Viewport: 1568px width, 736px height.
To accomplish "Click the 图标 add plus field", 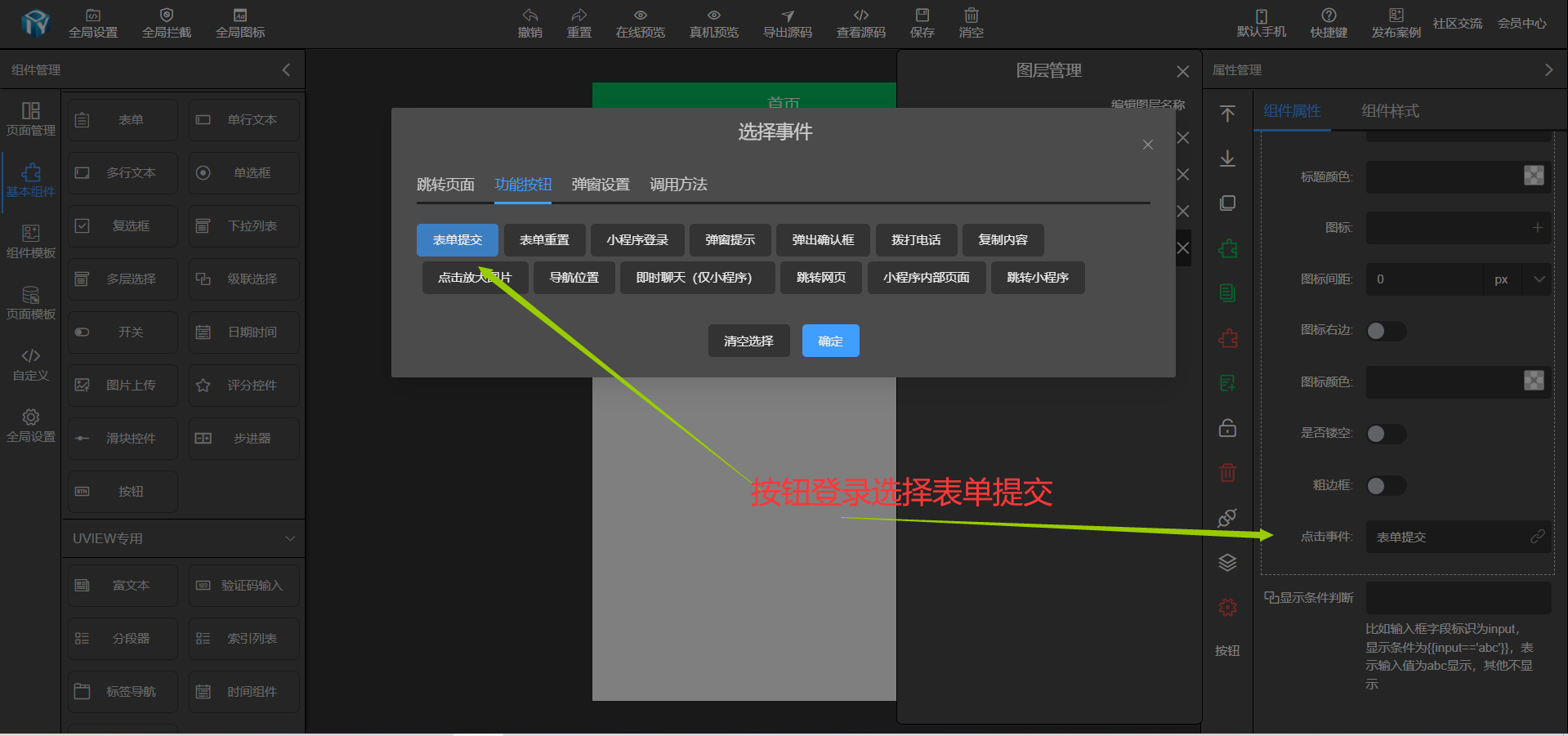I will (1459, 228).
